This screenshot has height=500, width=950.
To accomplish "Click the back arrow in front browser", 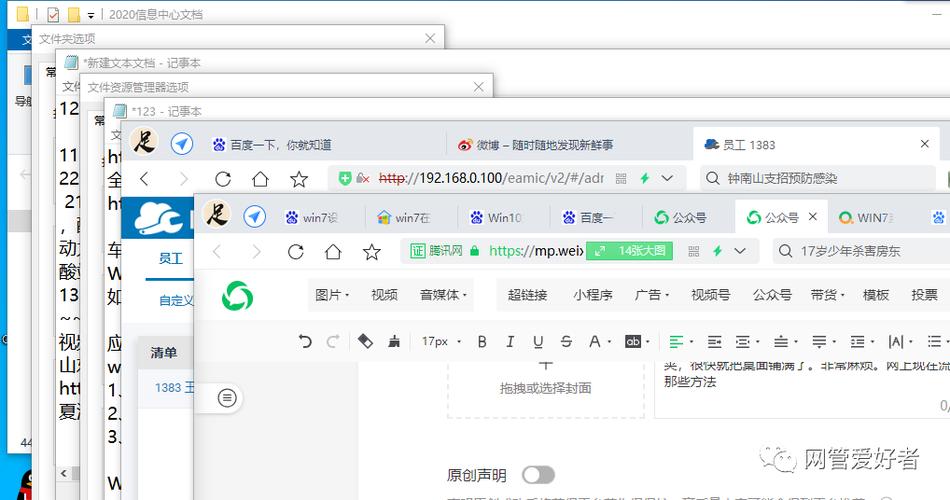I will tap(218, 252).
